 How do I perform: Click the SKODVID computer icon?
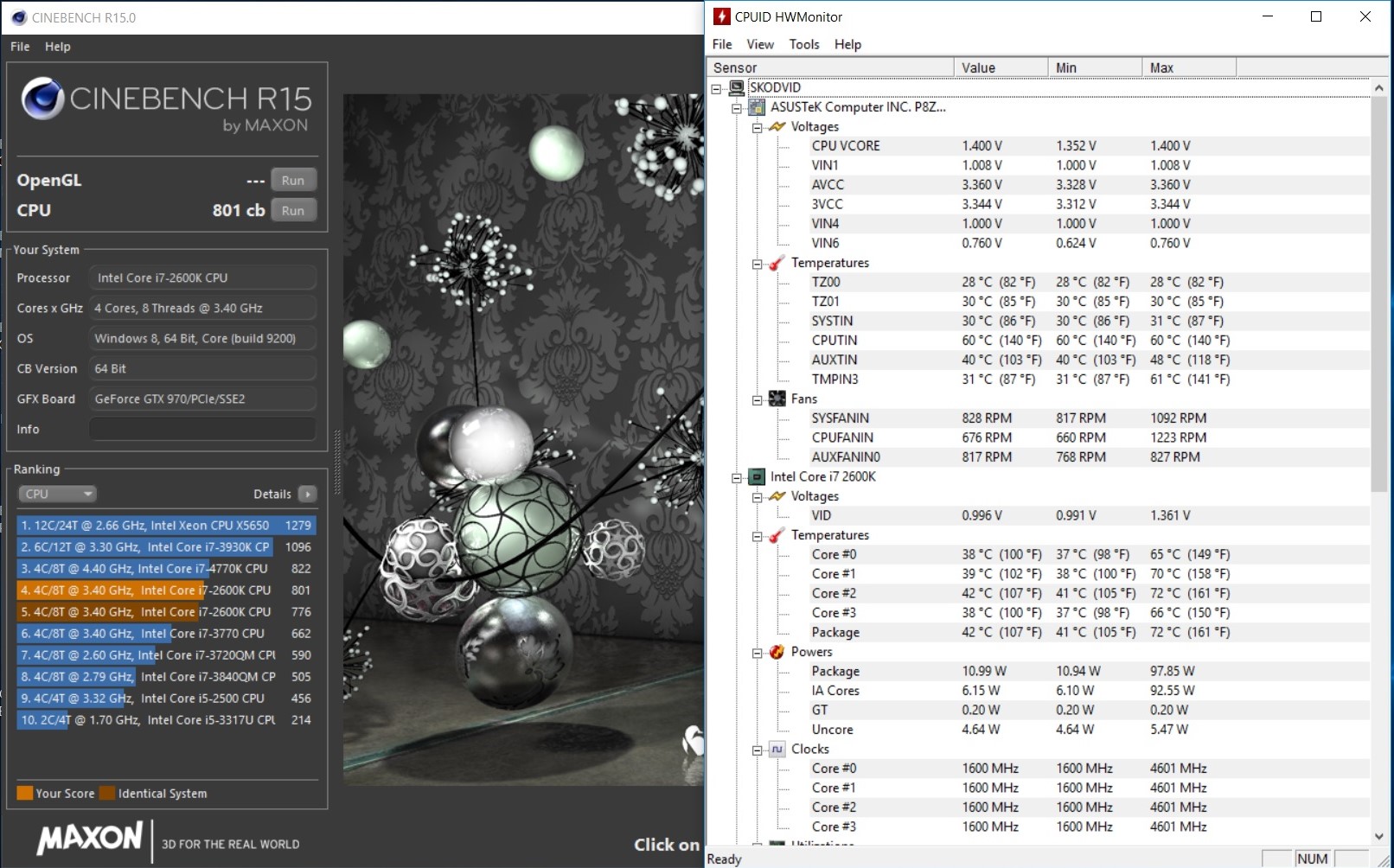click(737, 87)
